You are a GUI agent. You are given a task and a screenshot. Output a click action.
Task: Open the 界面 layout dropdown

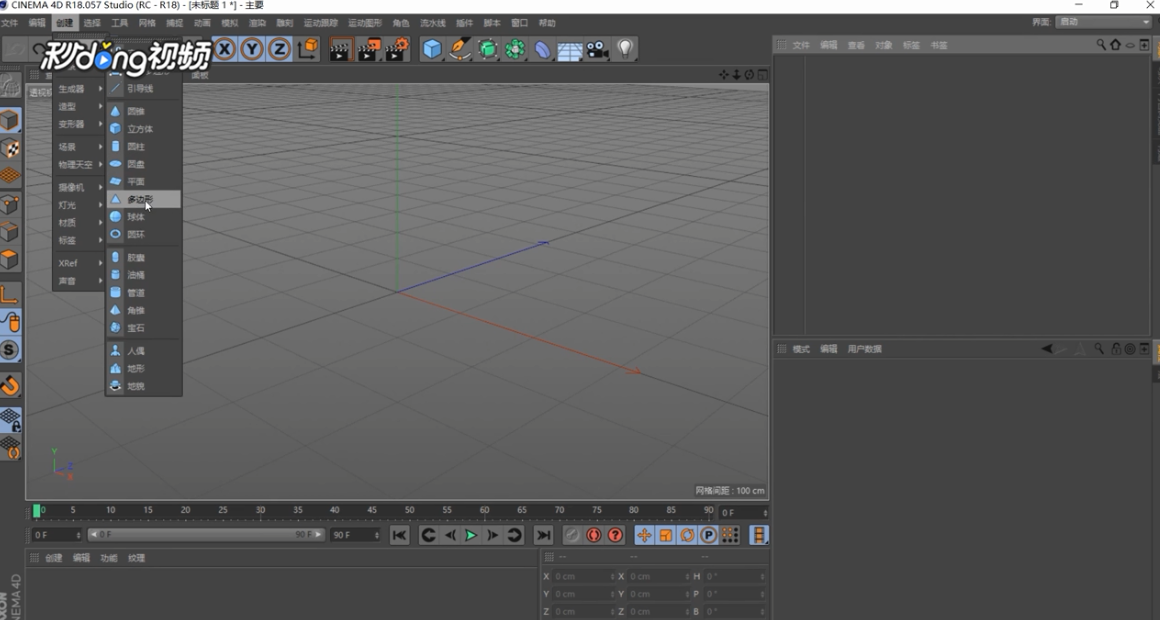(1103, 22)
